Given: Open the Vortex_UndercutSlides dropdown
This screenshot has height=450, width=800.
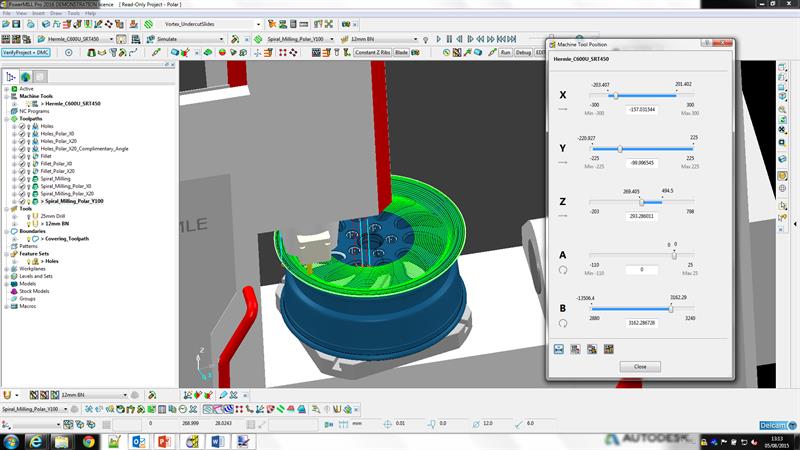Looking at the screenshot, I should coord(258,24).
